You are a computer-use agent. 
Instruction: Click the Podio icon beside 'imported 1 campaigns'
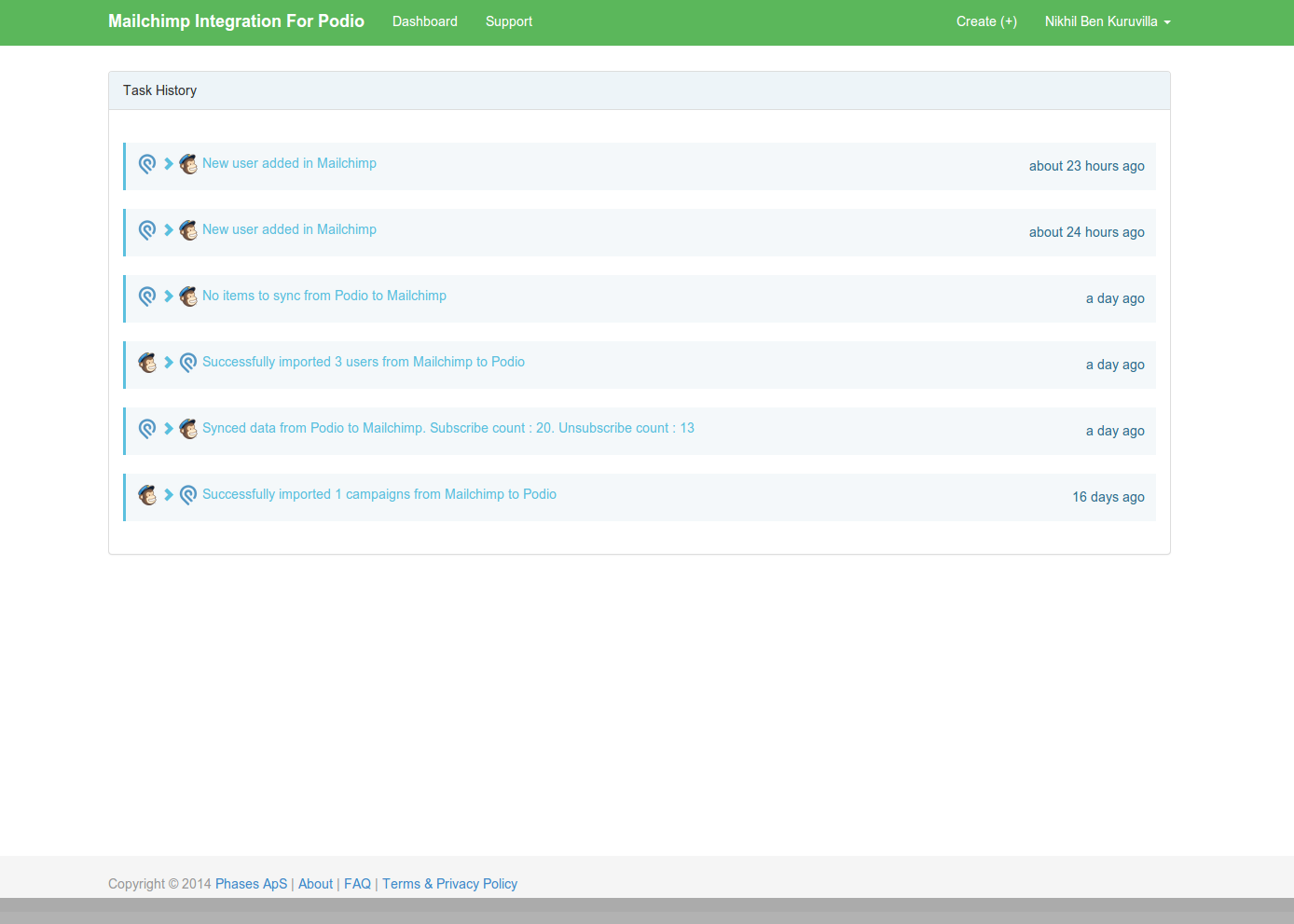coord(188,495)
